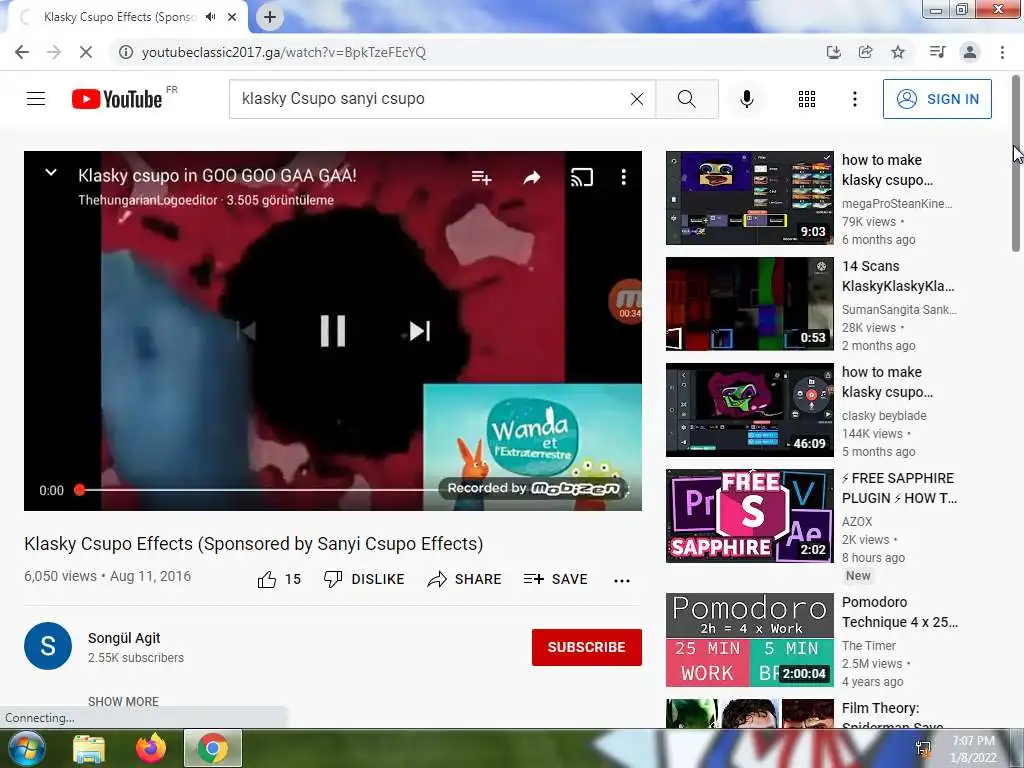Open the 14 Scans KlaskyKlasky video title
This screenshot has width=1024, height=768.
click(x=898, y=276)
